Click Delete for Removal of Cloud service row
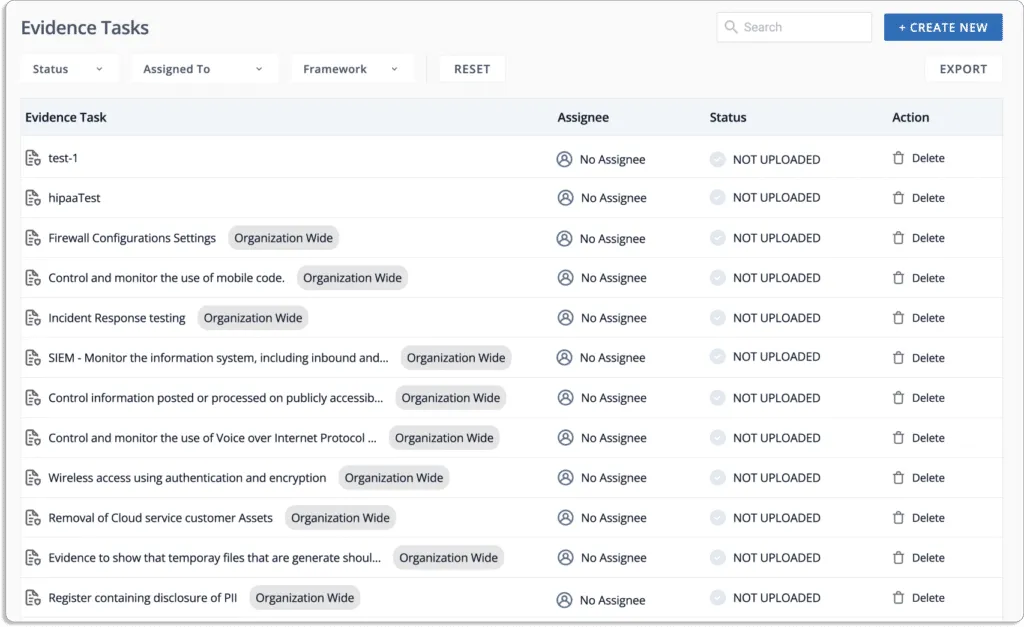 (928, 518)
